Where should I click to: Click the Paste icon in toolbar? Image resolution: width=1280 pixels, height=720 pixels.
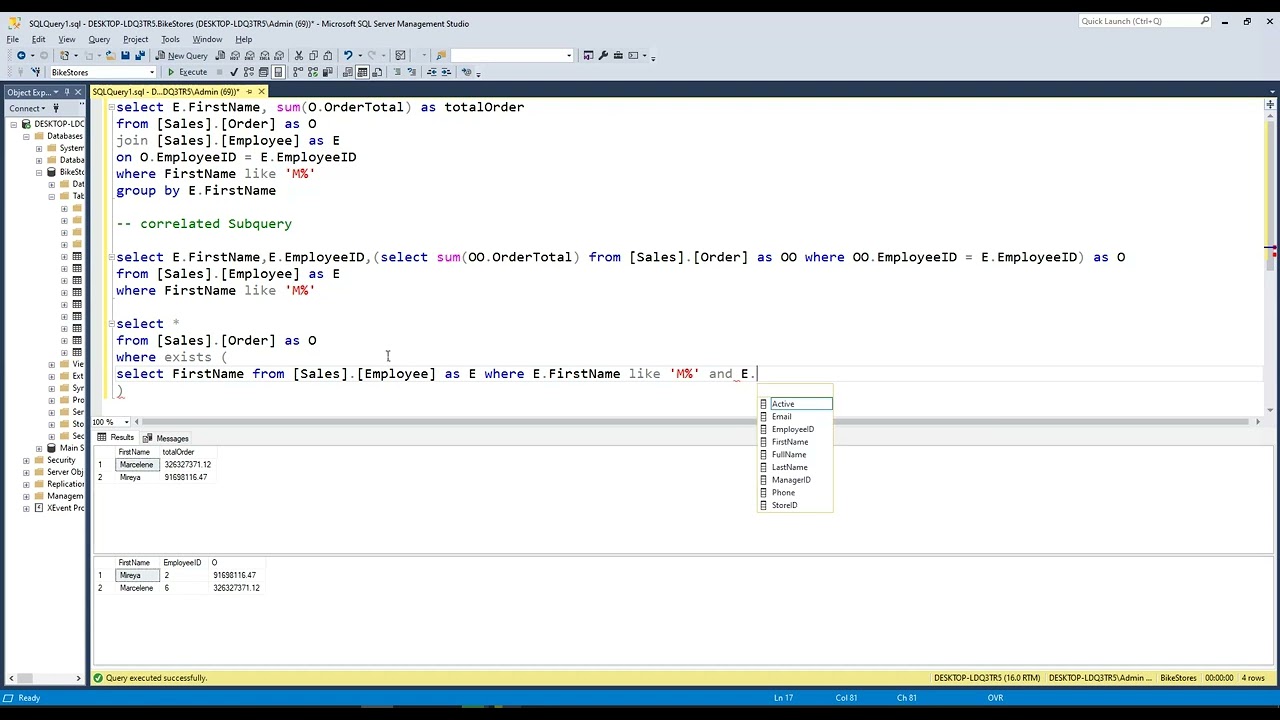[327, 56]
